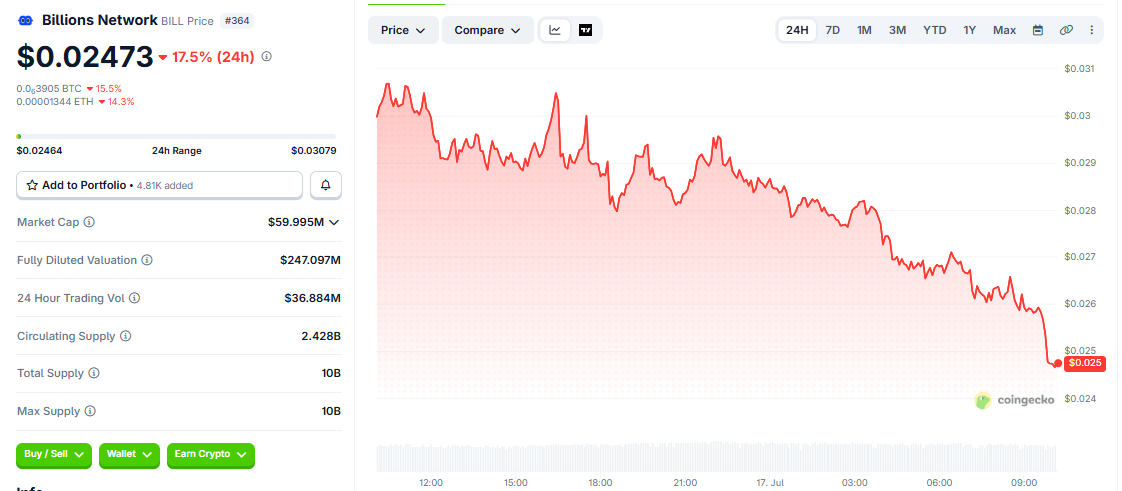Click the 0.00001344 ETH price text

55,102
